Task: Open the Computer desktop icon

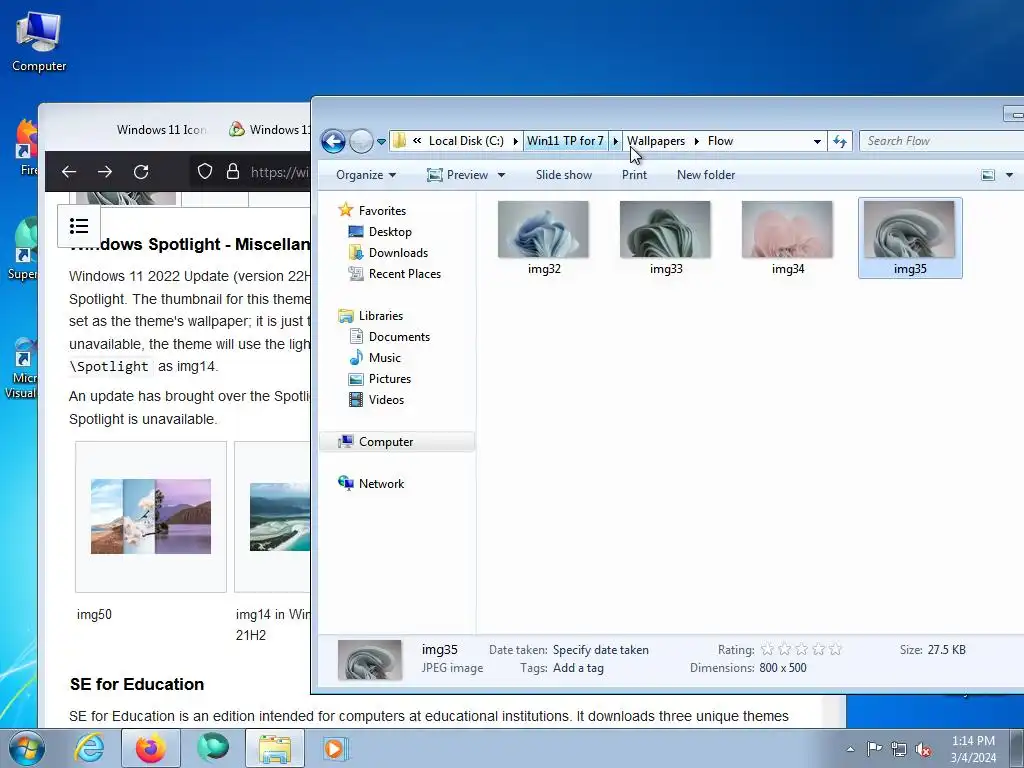Action: (x=39, y=40)
